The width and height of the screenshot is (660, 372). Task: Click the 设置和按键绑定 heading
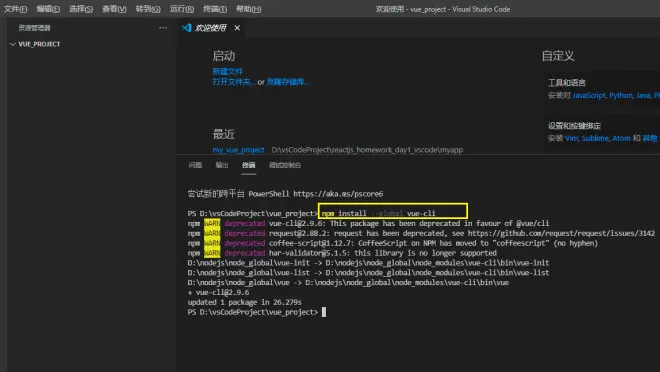574,126
